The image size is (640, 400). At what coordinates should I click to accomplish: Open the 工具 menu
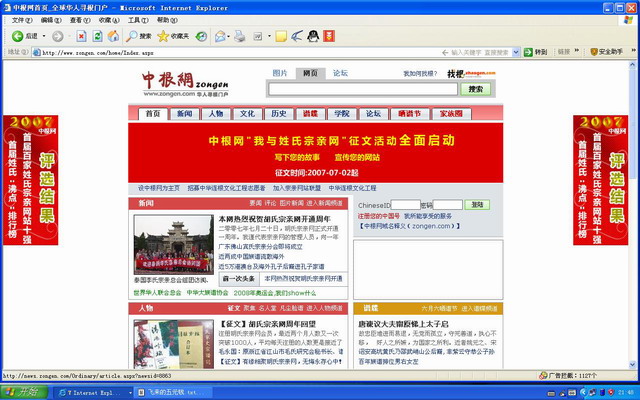point(138,20)
